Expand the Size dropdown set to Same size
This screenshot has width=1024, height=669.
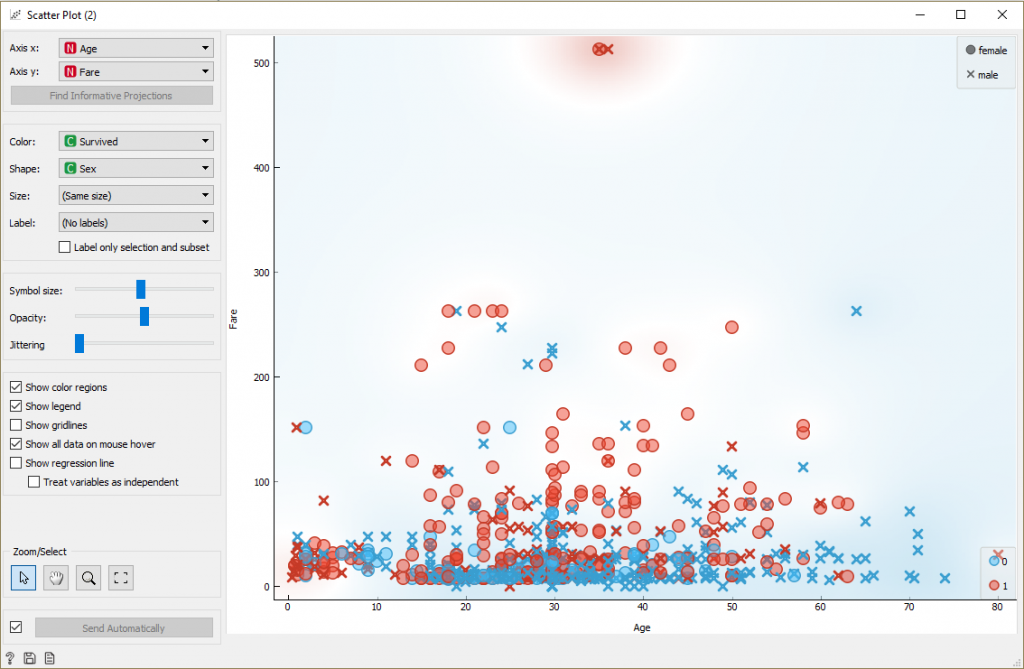pyautogui.click(x=135, y=195)
